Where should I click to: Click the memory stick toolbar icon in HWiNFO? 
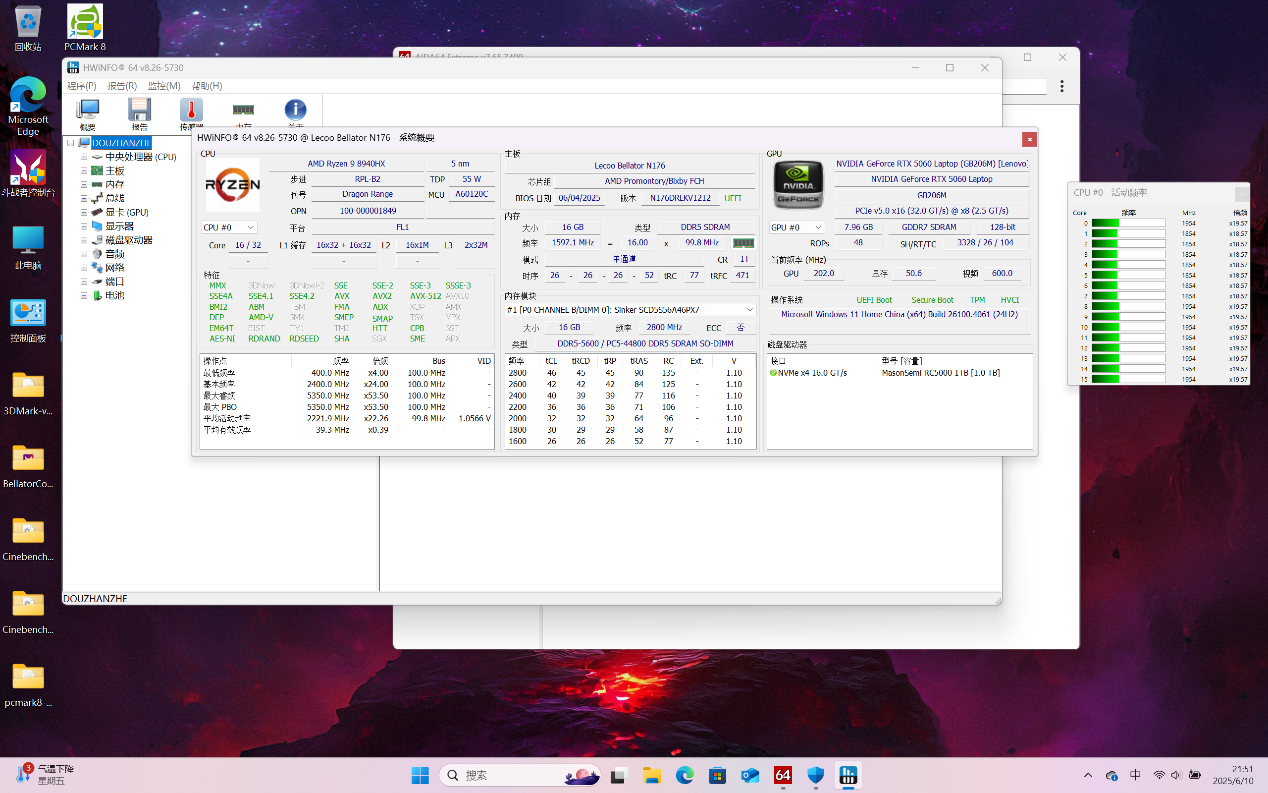(243, 112)
